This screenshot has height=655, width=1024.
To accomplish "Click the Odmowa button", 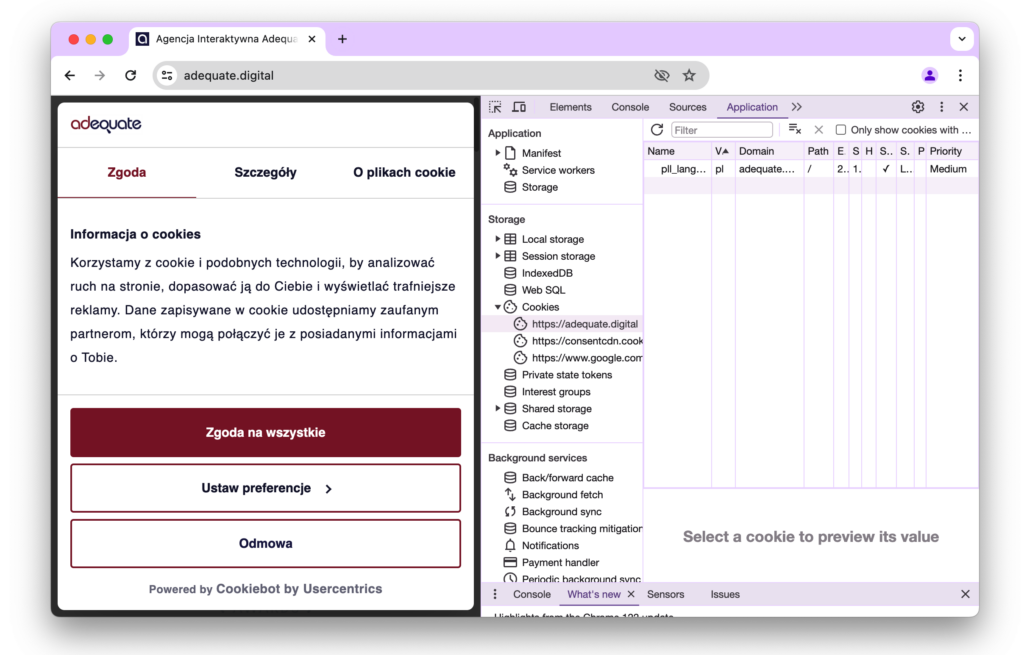I will [x=265, y=544].
